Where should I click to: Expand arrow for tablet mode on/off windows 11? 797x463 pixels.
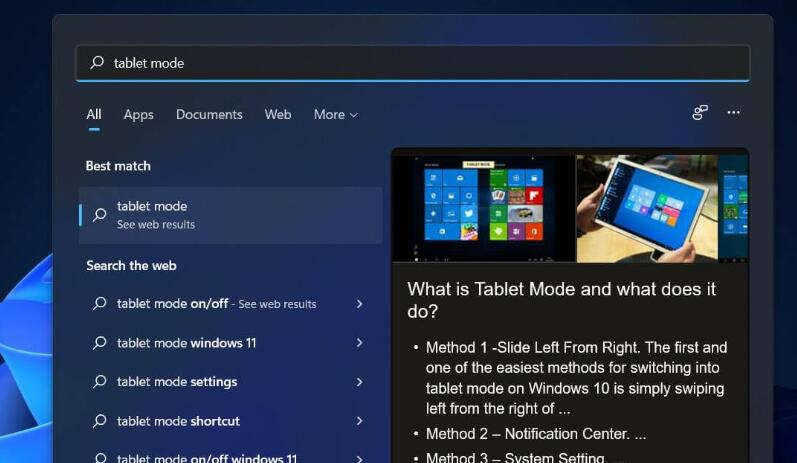point(359,458)
